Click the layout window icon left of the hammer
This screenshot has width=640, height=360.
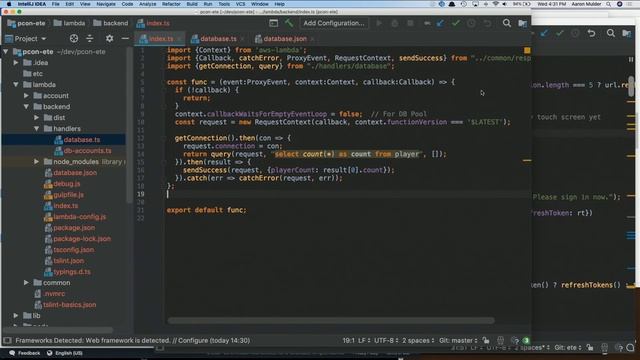(x=273, y=23)
